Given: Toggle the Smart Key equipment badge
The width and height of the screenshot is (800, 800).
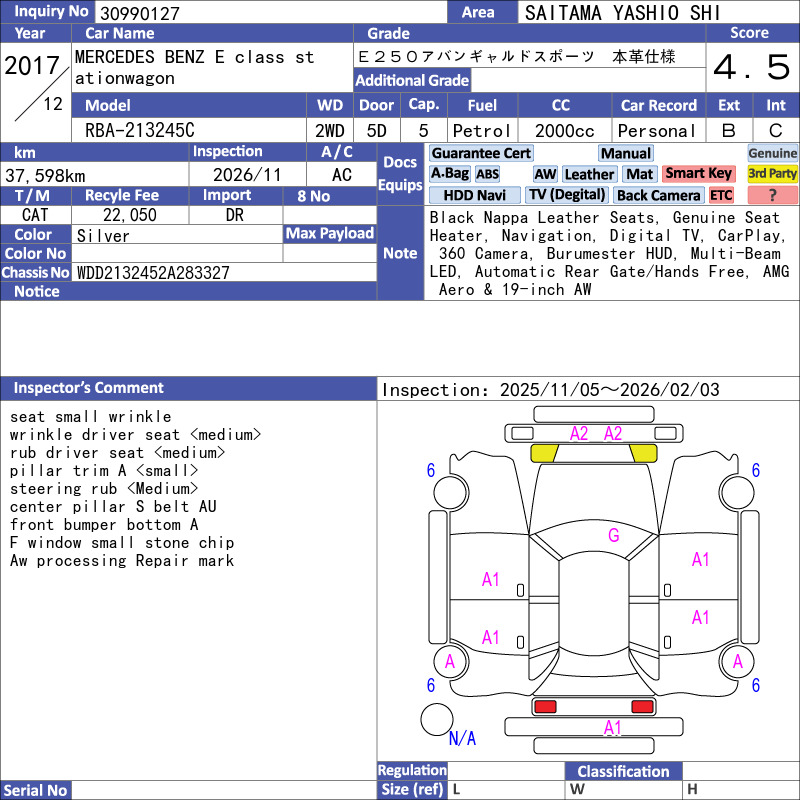Looking at the screenshot, I should point(698,174).
